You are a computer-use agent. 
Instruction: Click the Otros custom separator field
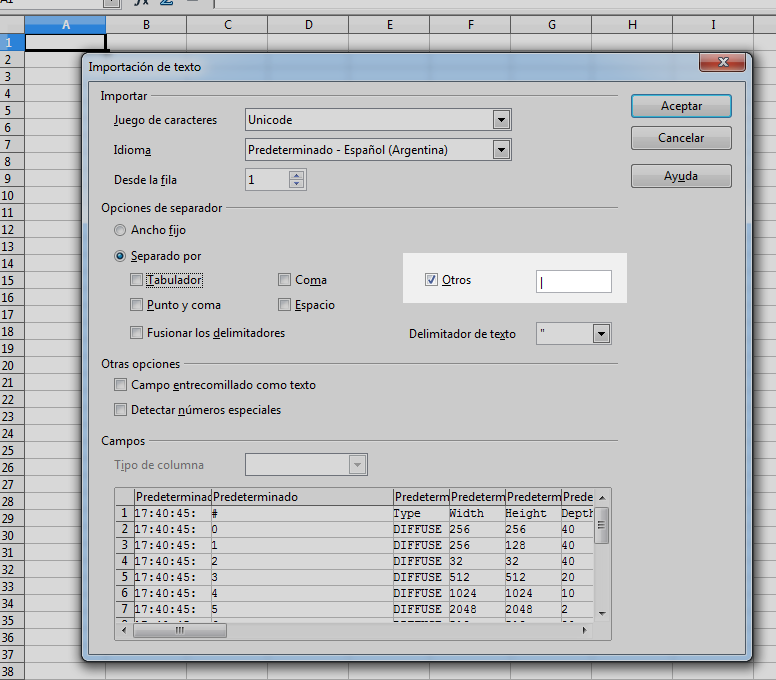[574, 282]
